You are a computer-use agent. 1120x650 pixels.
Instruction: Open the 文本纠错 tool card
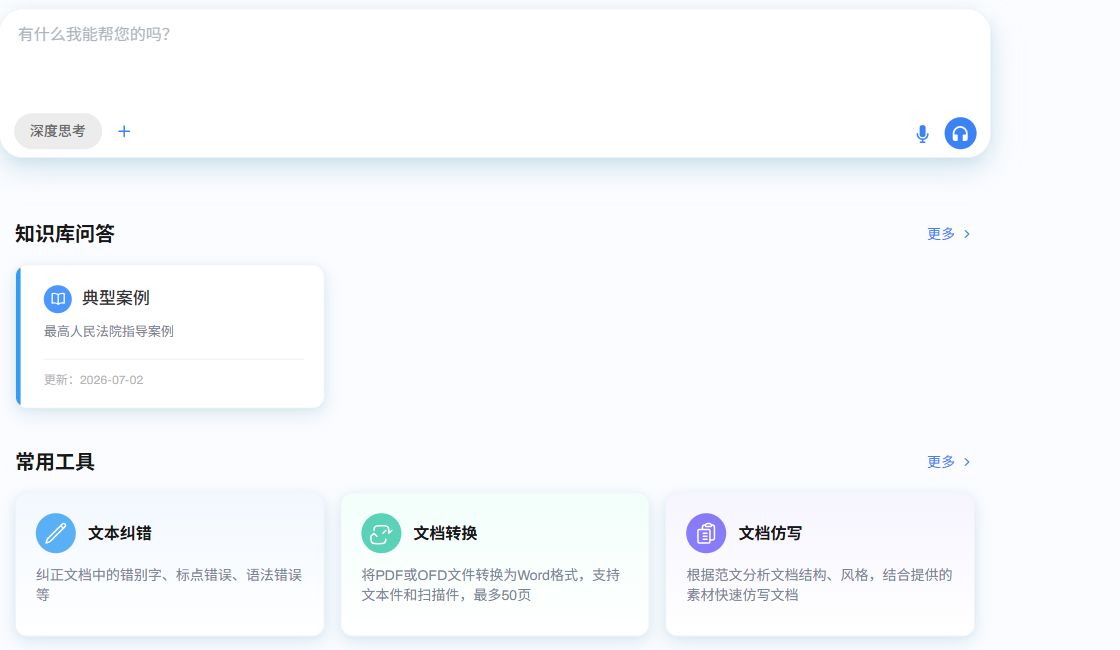click(170, 564)
